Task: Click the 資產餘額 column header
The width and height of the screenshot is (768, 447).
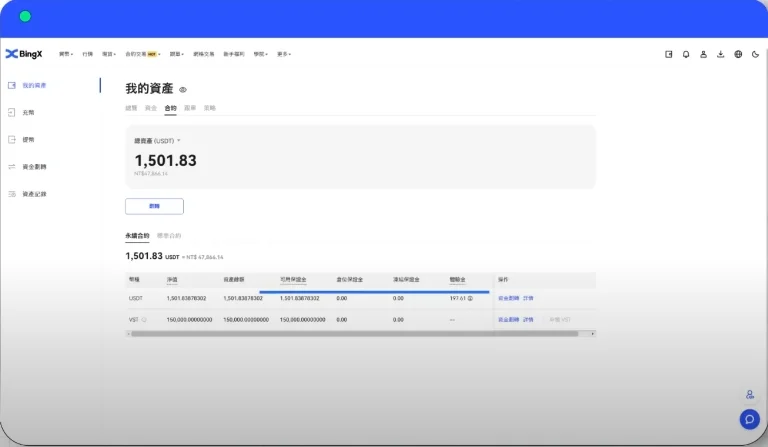Action: coord(234,280)
